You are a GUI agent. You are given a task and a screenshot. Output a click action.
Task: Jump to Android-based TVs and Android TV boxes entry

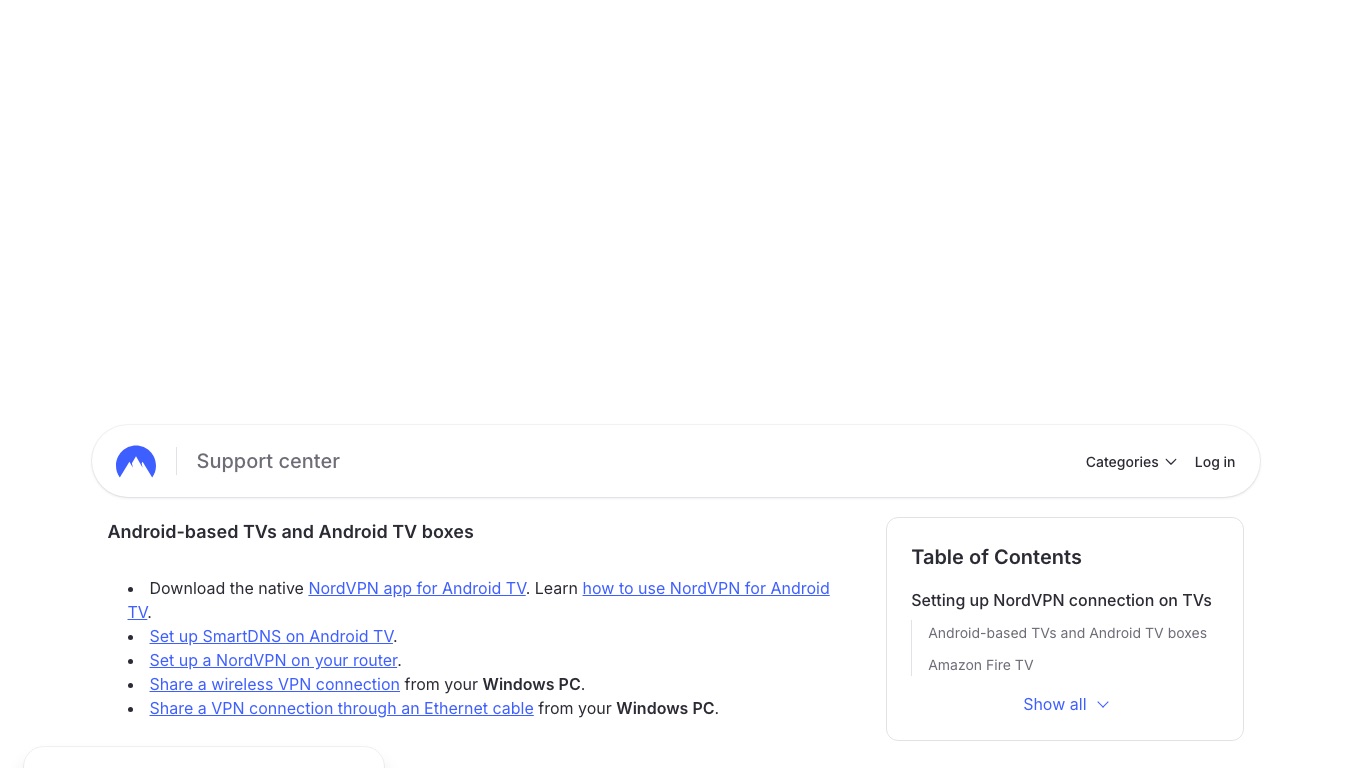(x=1067, y=633)
